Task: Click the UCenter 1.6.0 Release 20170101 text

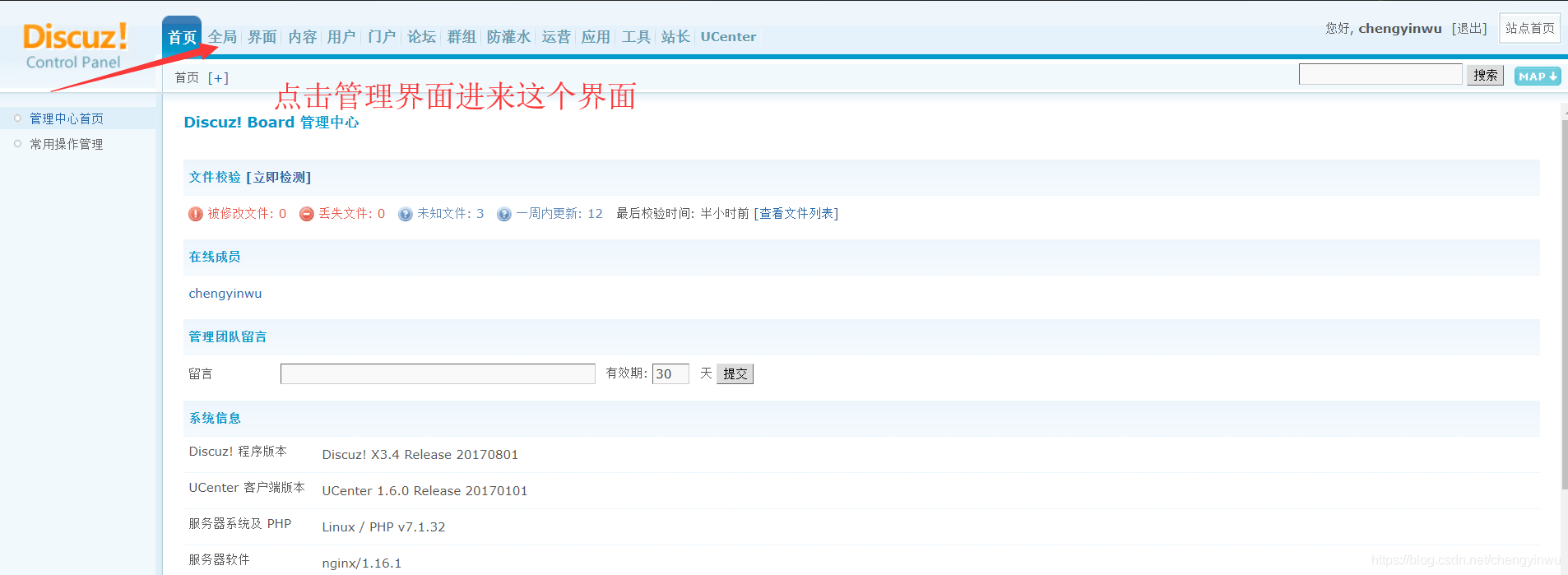Action: click(424, 491)
